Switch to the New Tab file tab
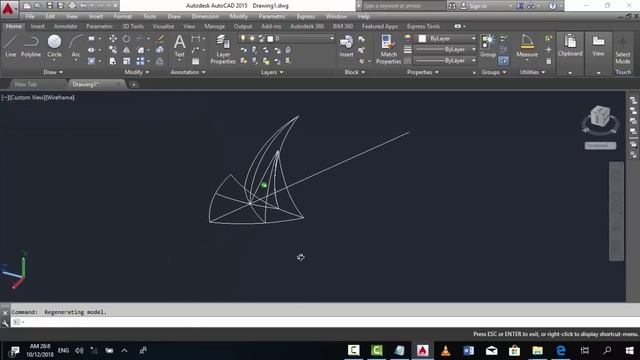 coord(26,84)
